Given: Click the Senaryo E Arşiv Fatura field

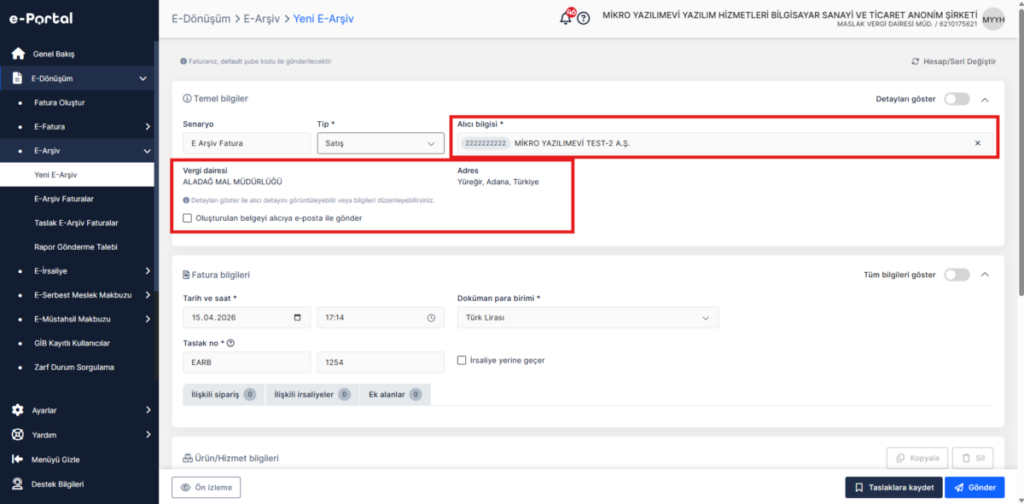Looking at the screenshot, I should (x=247, y=143).
